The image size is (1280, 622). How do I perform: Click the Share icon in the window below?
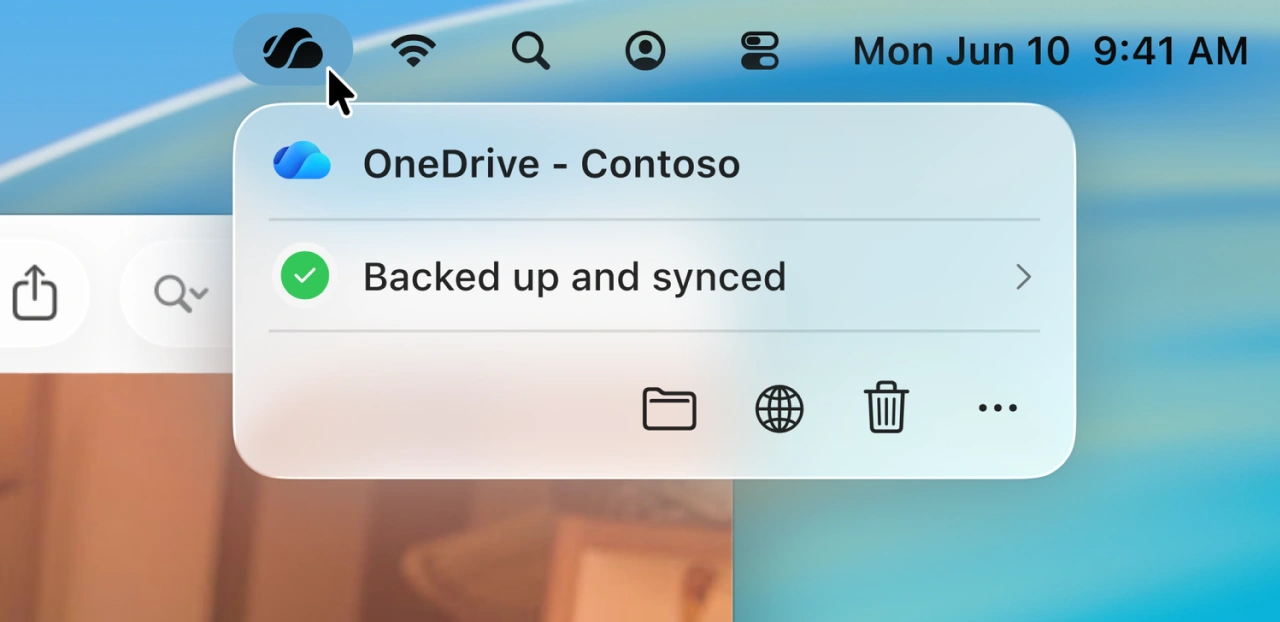pos(36,293)
